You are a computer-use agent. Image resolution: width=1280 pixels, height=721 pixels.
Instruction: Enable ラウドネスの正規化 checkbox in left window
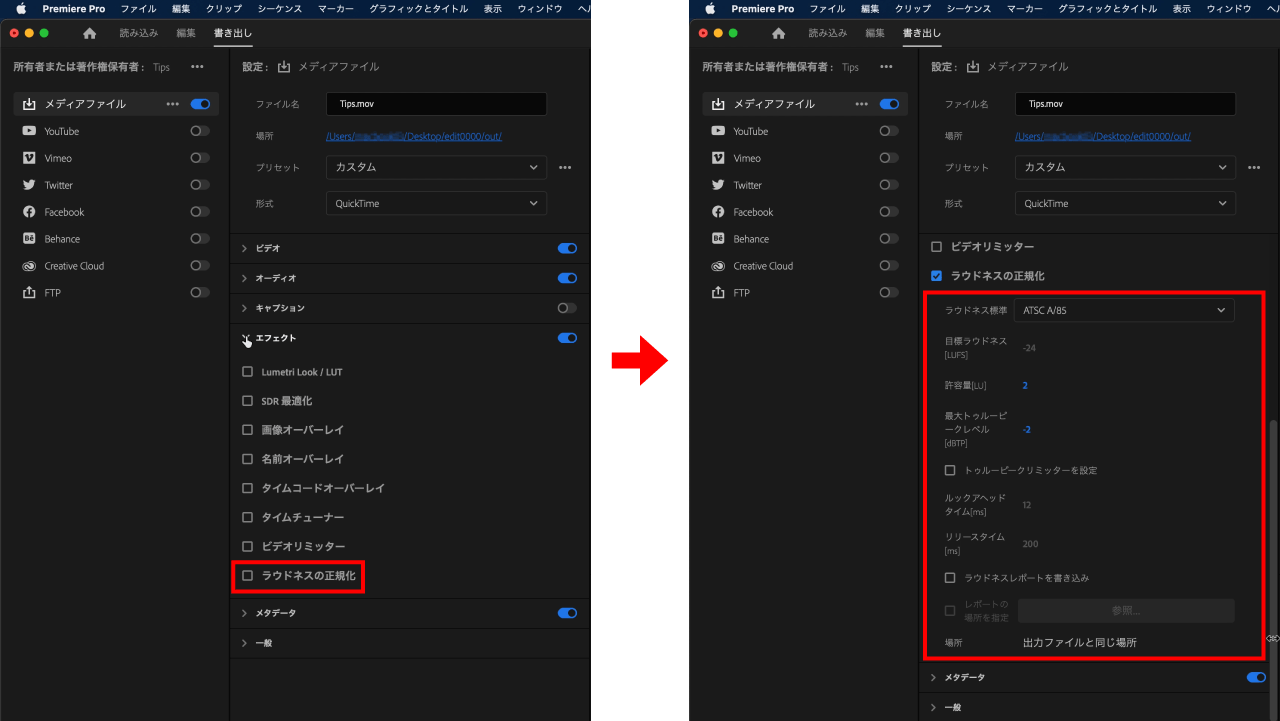248,576
